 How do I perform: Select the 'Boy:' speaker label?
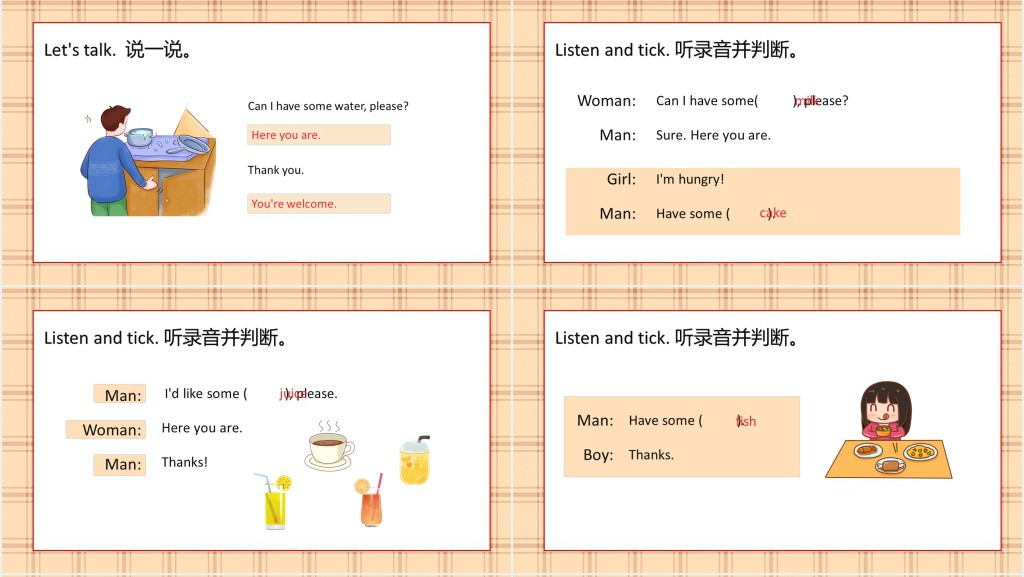(598, 455)
